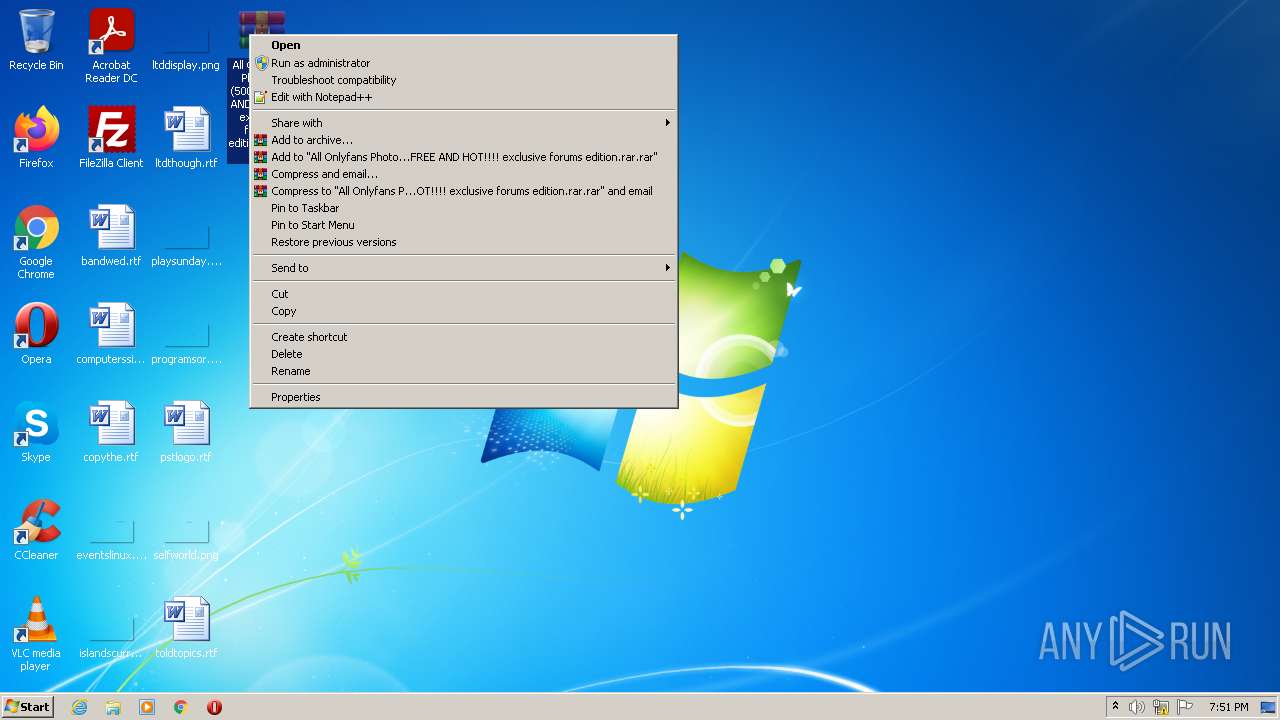Image resolution: width=1280 pixels, height=720 pixels.
Task: Select Rename from the context menu
Action: [463, 371]
